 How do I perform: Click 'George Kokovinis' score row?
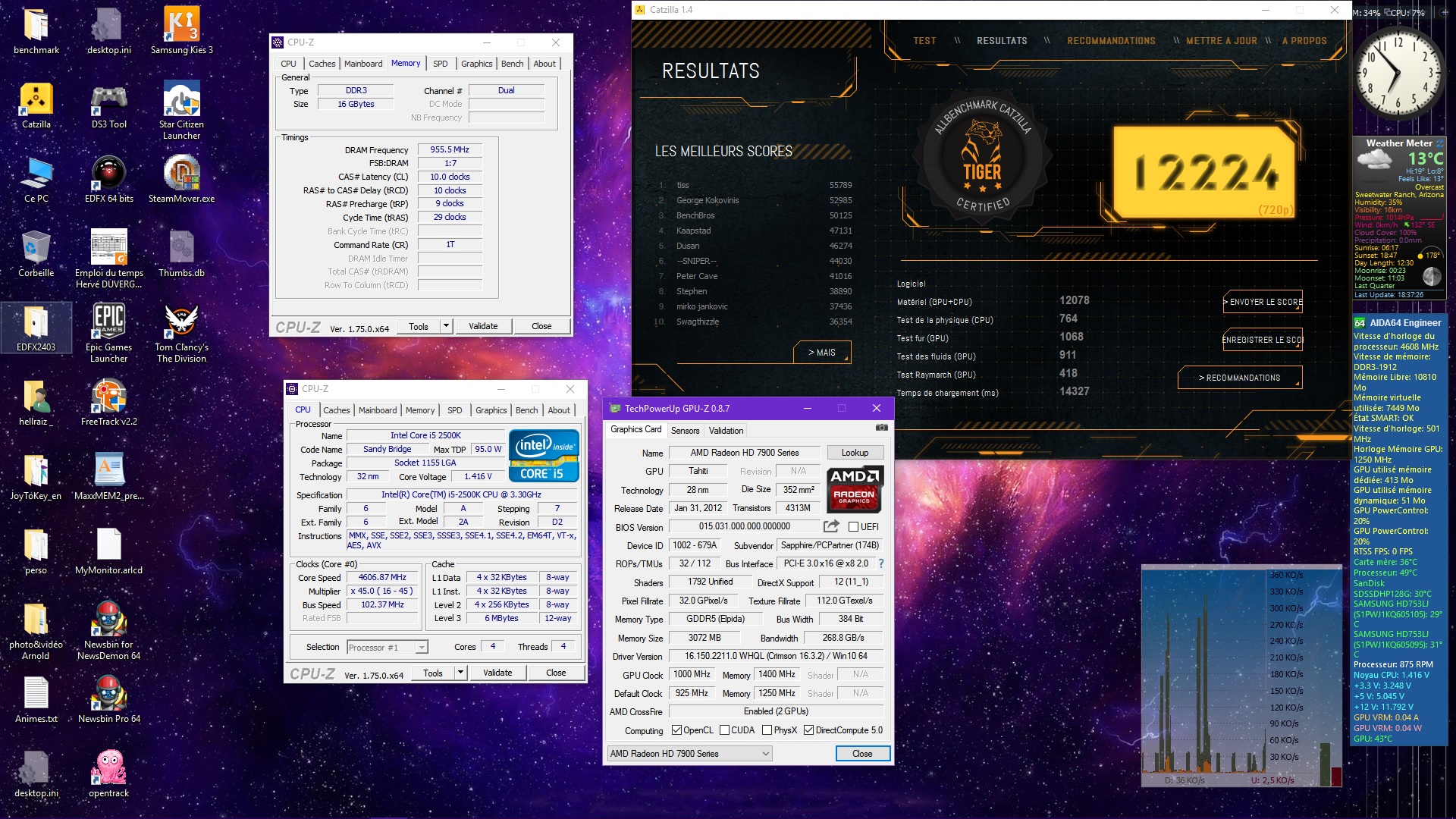755,200
